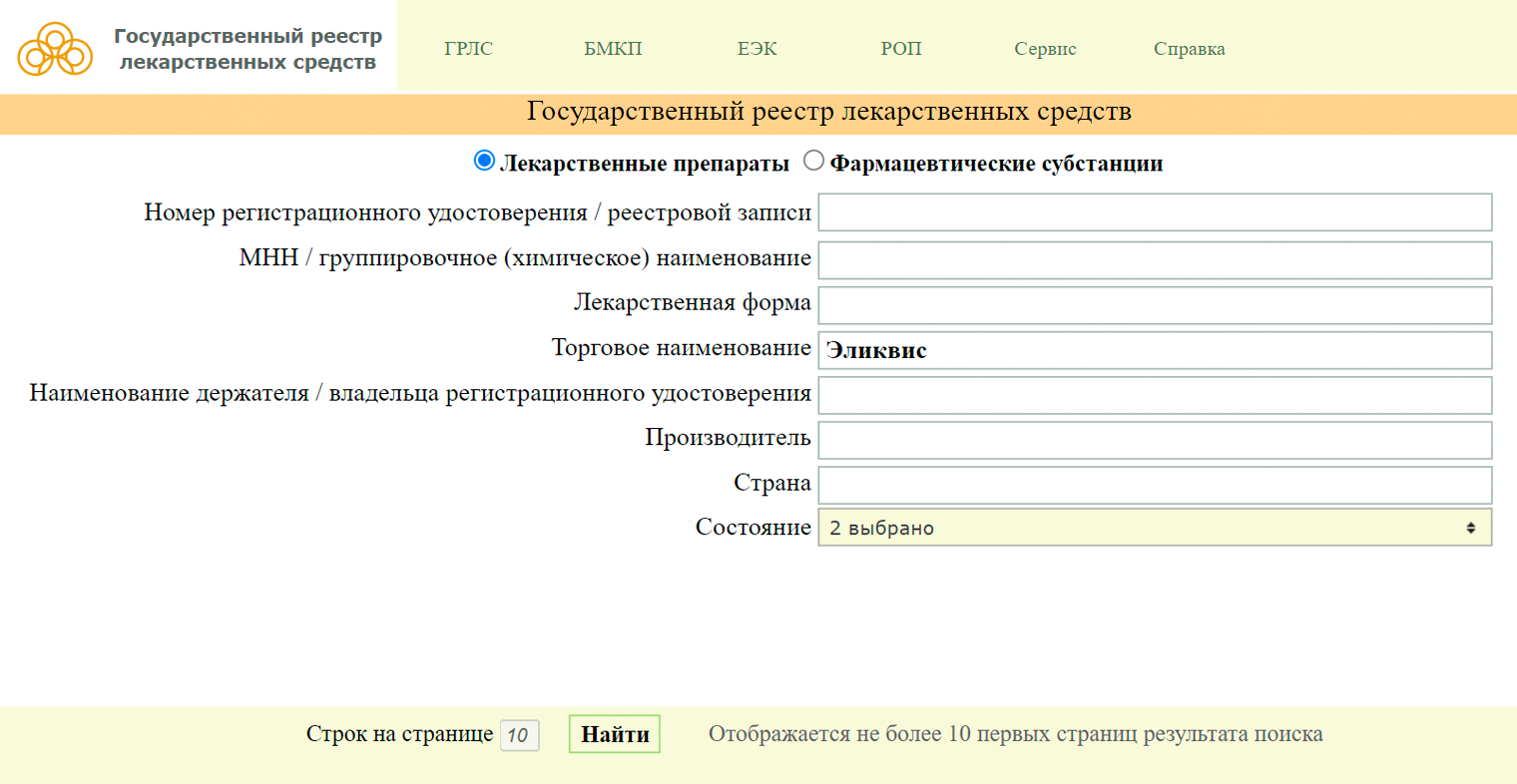Click the Страна input field
The width and height of the screenshot is (1517, 784).
(1155, 485)
